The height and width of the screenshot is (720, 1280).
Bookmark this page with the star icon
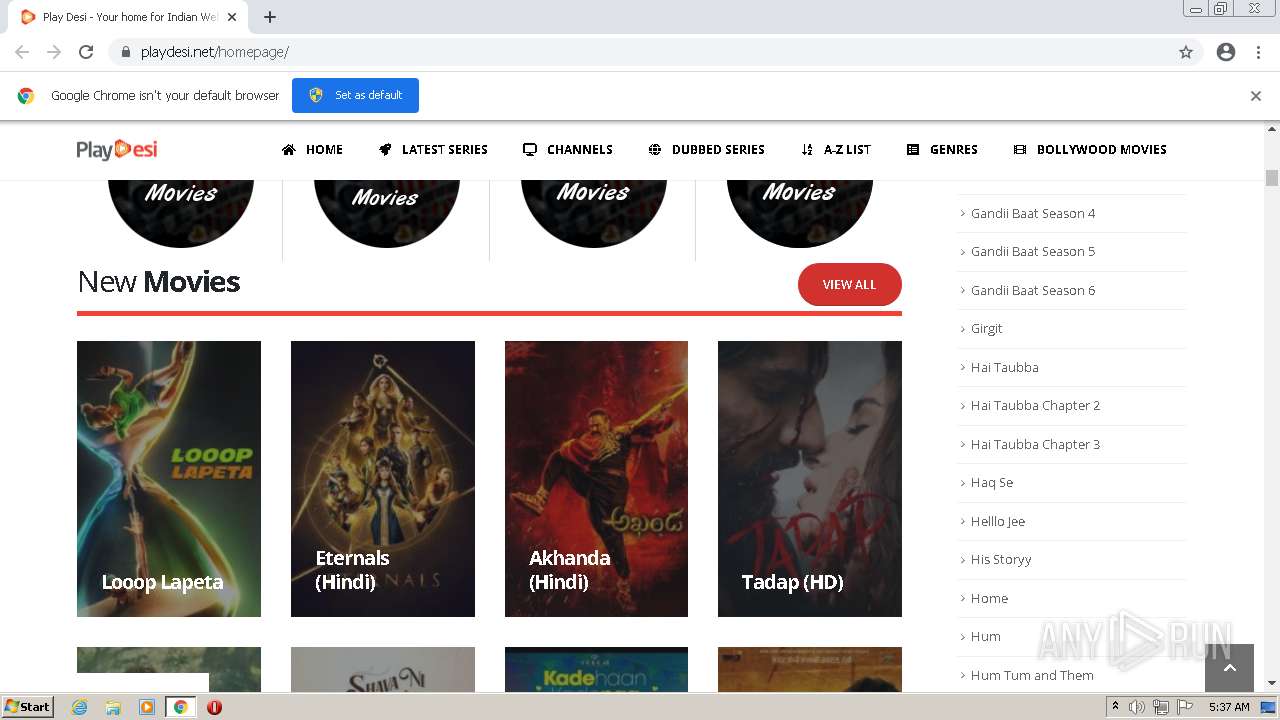[1186, 52]
